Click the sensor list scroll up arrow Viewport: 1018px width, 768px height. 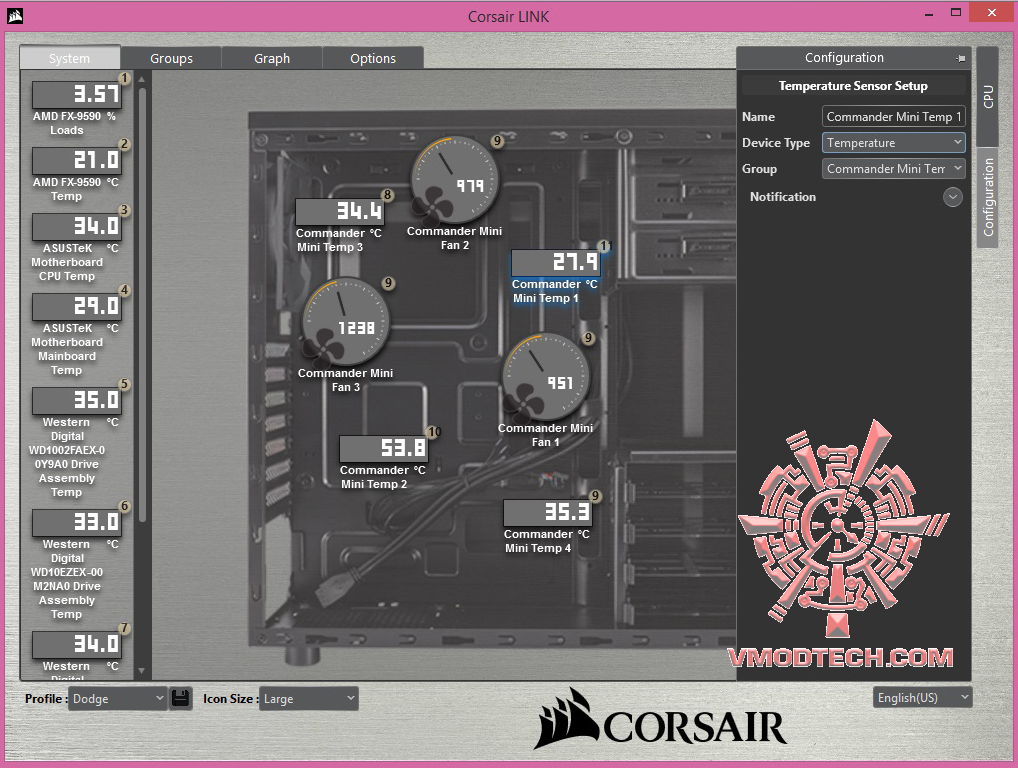click(142, 79)
